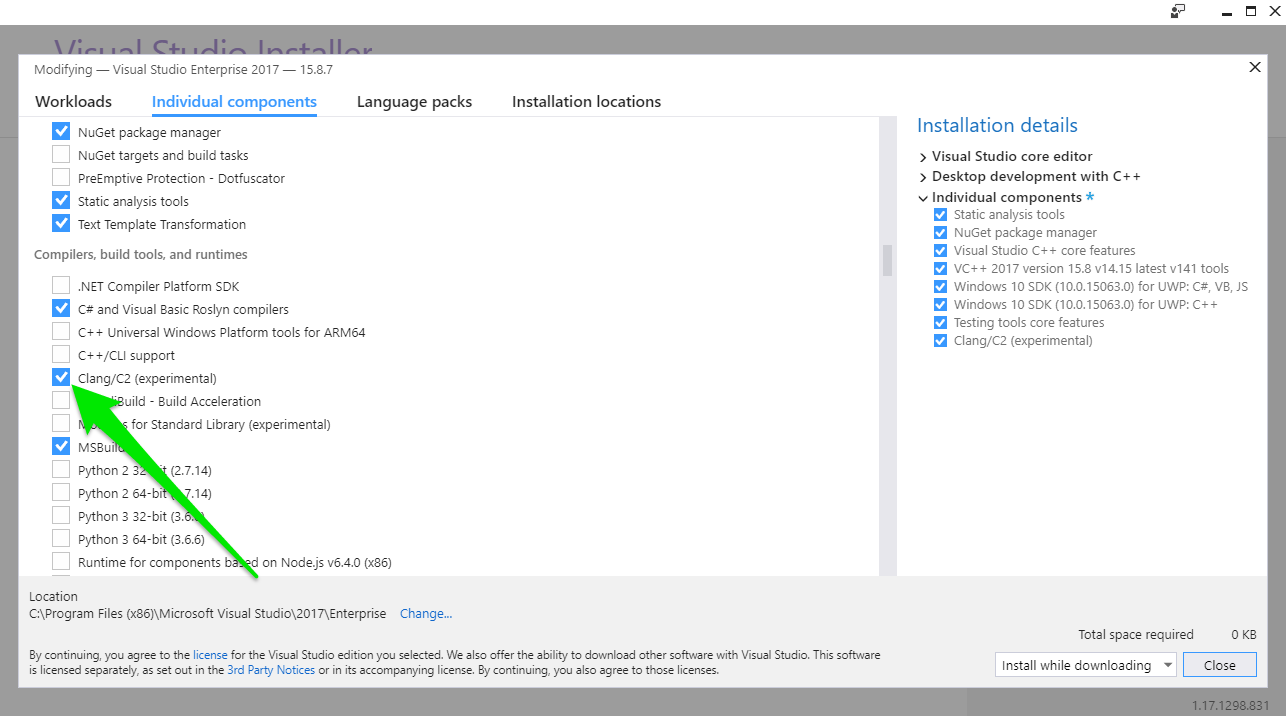
Task: Enable Python 3 32-bit (3.6.6)
Action: [61, 515]
